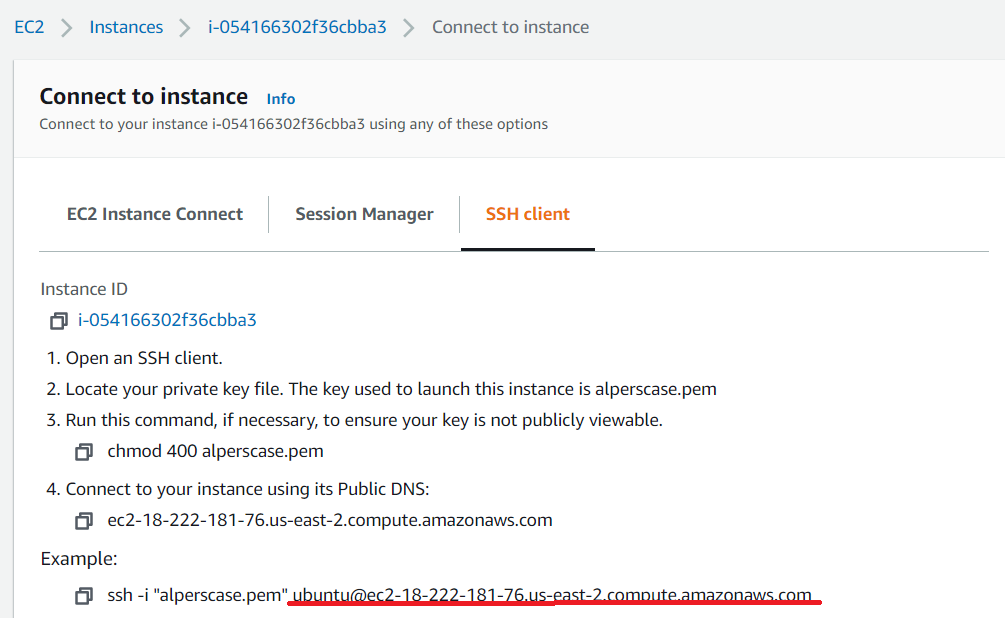This screenshot has width=1005, height=618.
Task: Select the SSH client tab
Action: (x=527, y=214)
